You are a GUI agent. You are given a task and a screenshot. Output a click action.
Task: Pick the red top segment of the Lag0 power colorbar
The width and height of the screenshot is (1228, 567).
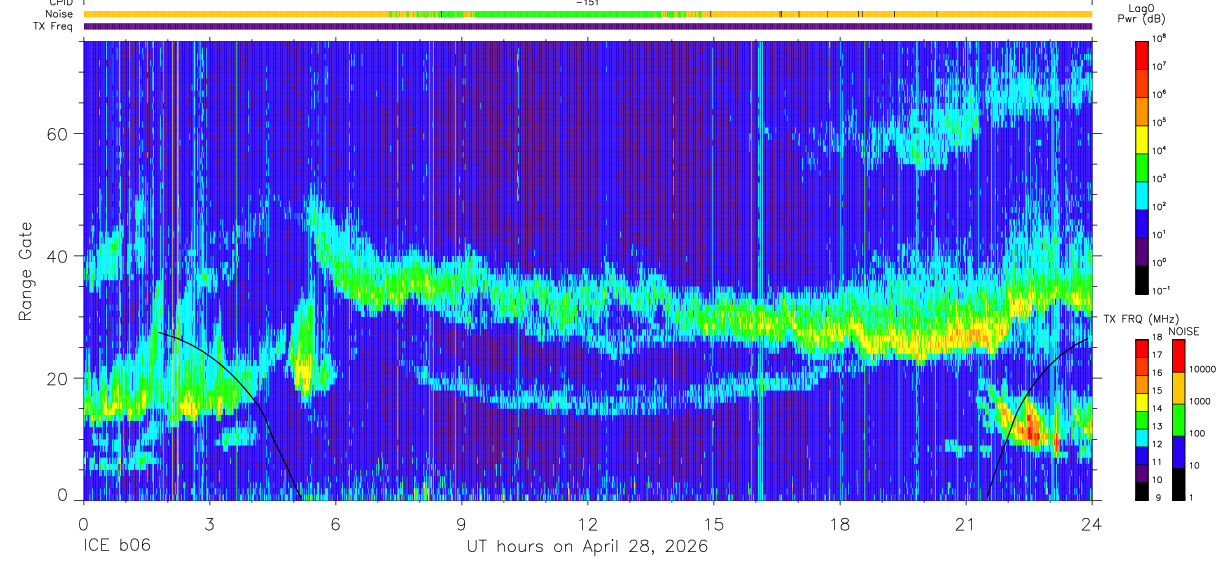1142,54
